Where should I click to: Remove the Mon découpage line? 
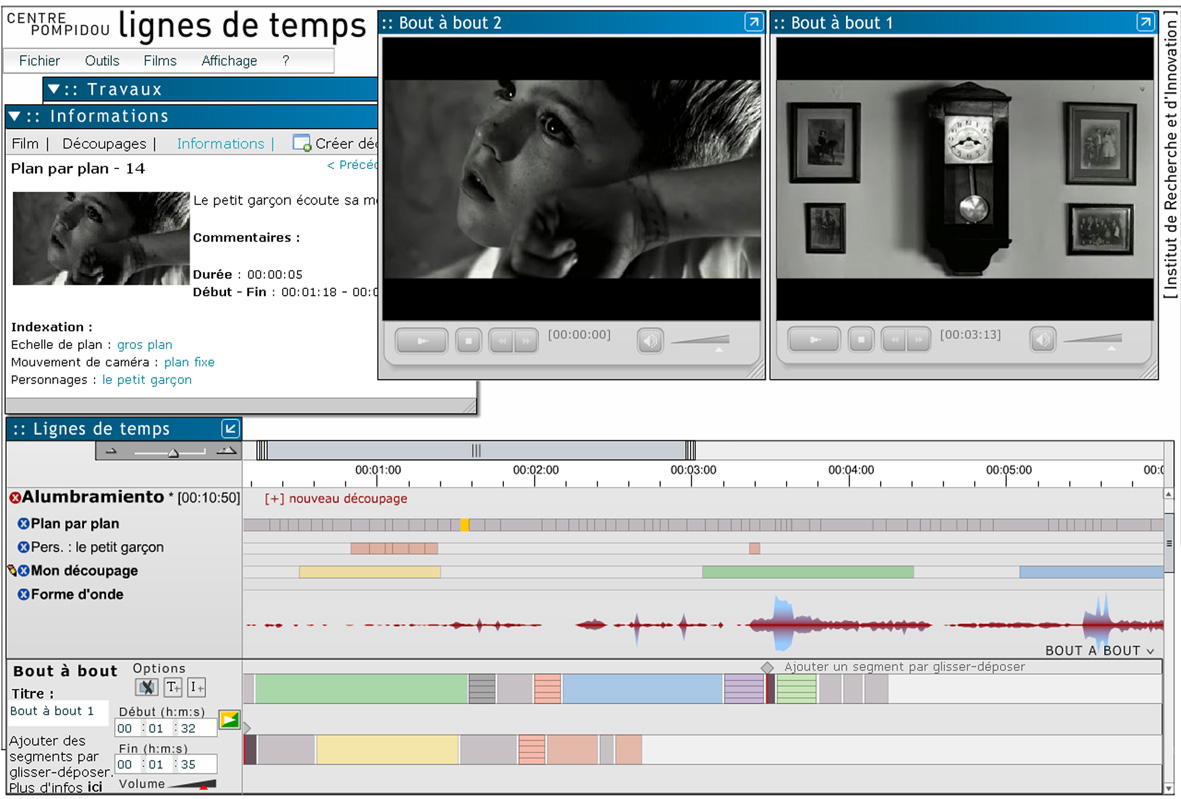(23, 571)
